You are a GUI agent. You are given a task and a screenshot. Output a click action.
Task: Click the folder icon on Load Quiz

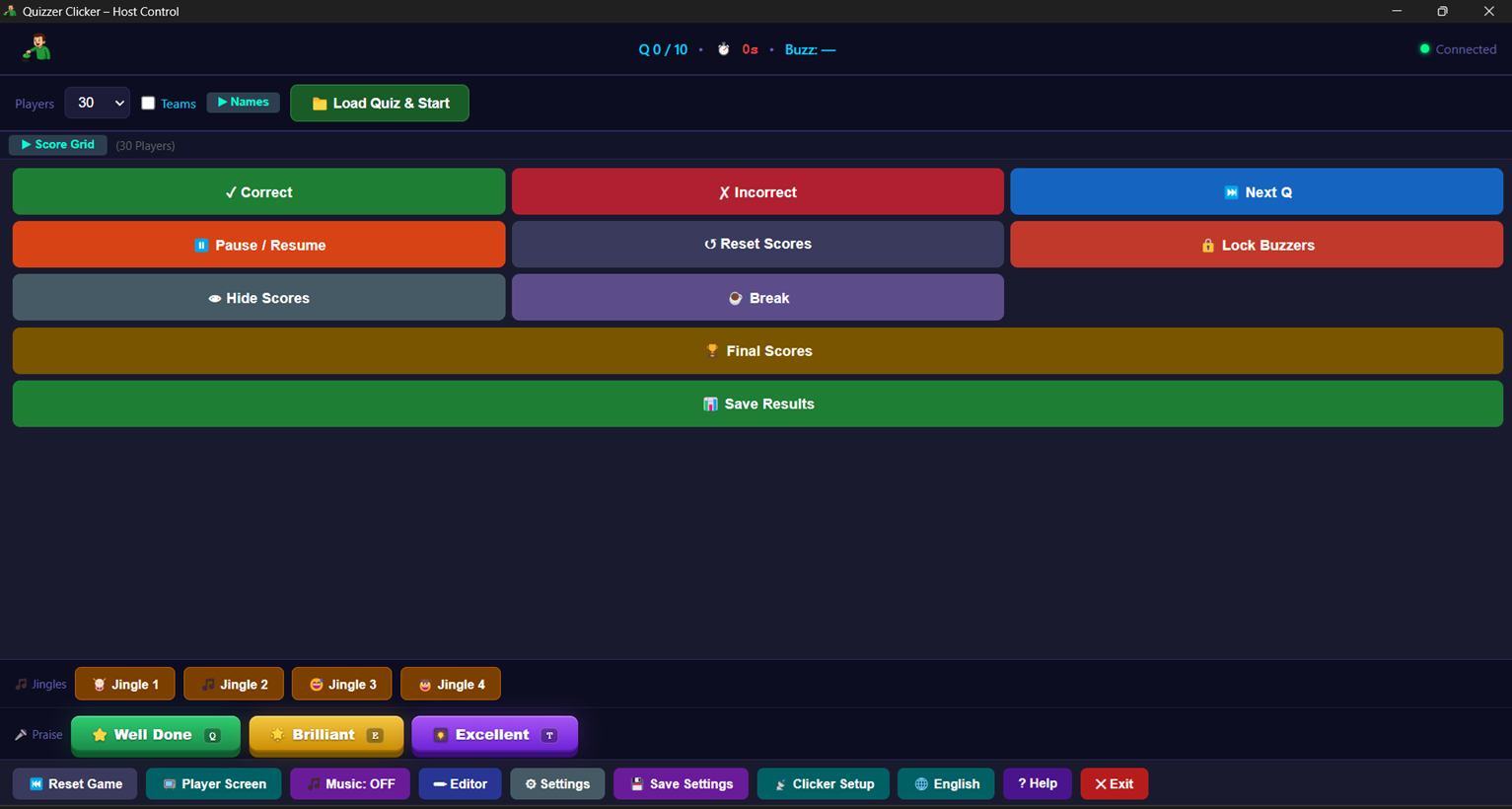click(x=320, y=104)
